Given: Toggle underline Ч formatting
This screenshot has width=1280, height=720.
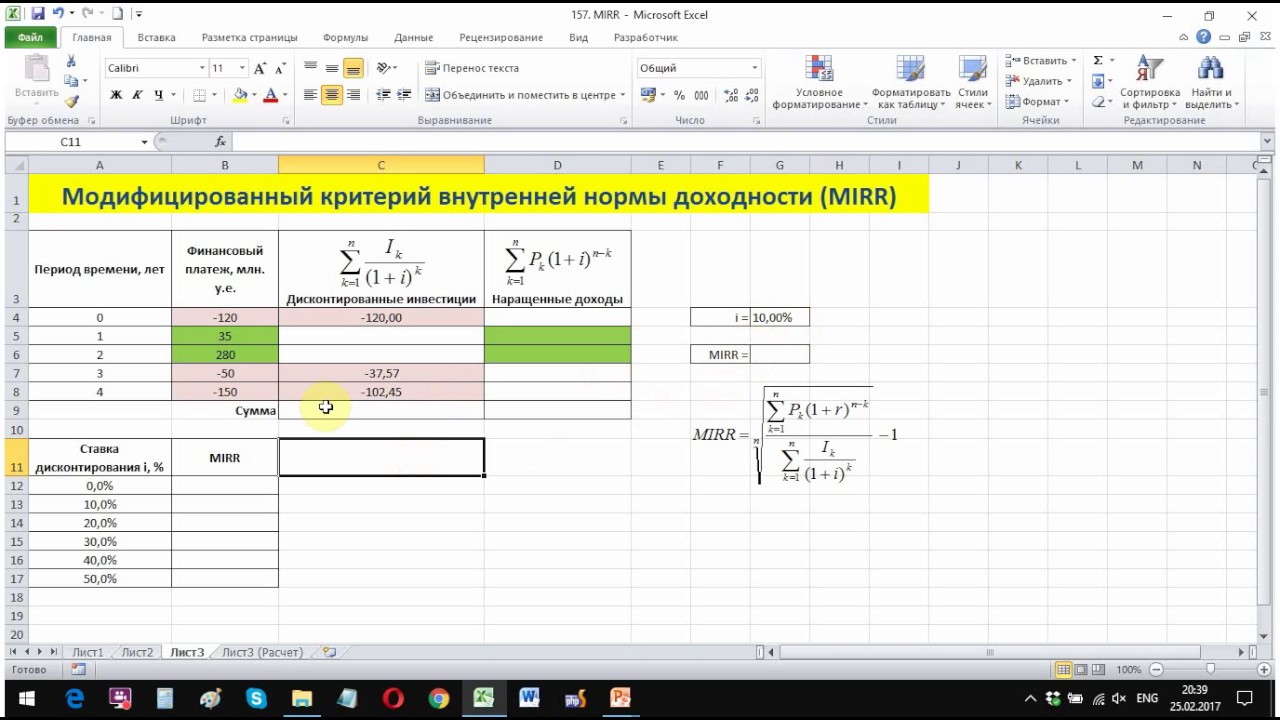Looking at the screenshot, I should [159, 95].
